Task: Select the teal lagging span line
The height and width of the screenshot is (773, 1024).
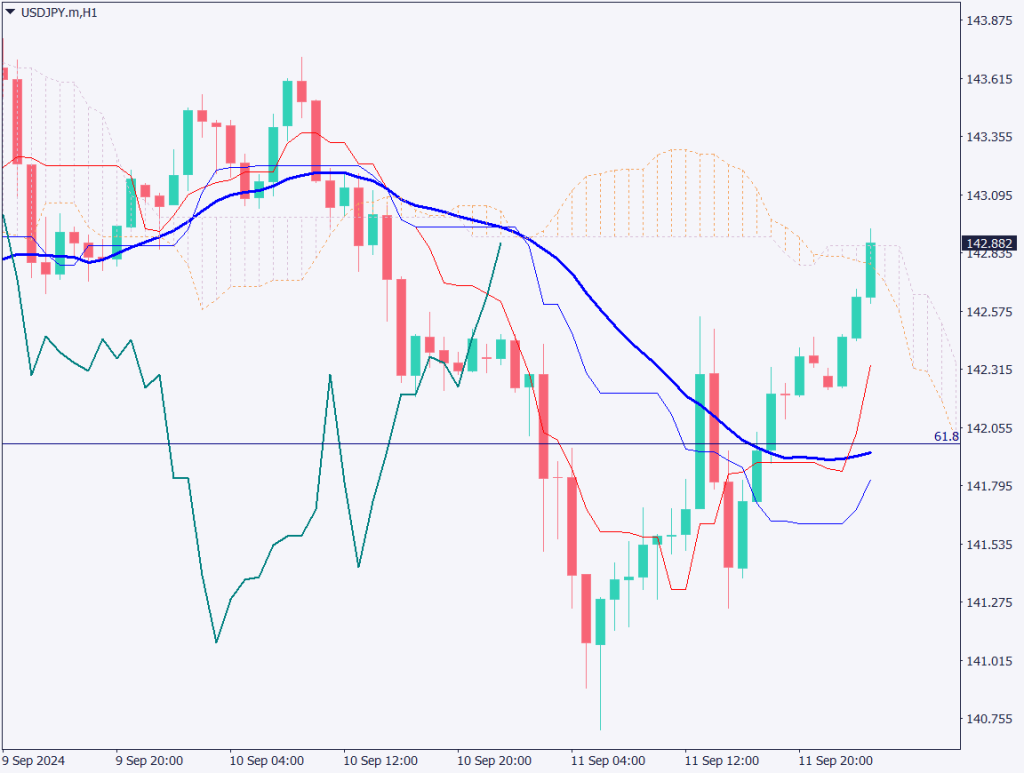Action: pyautogui.click(x=190, y=560)
